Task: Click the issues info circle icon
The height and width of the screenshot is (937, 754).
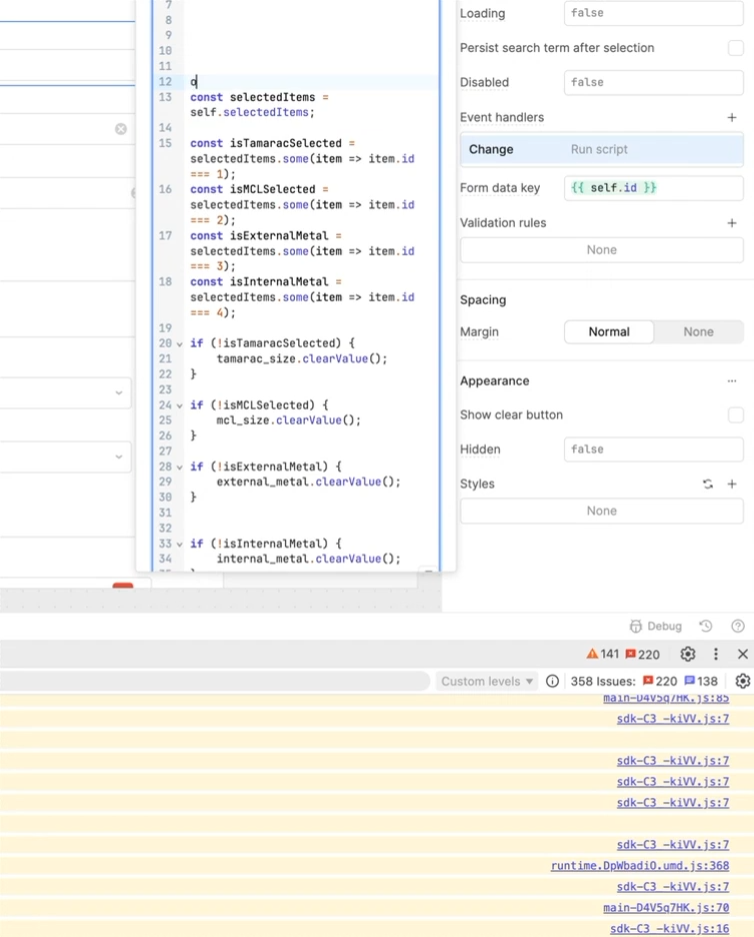Action: pos(553,681)
